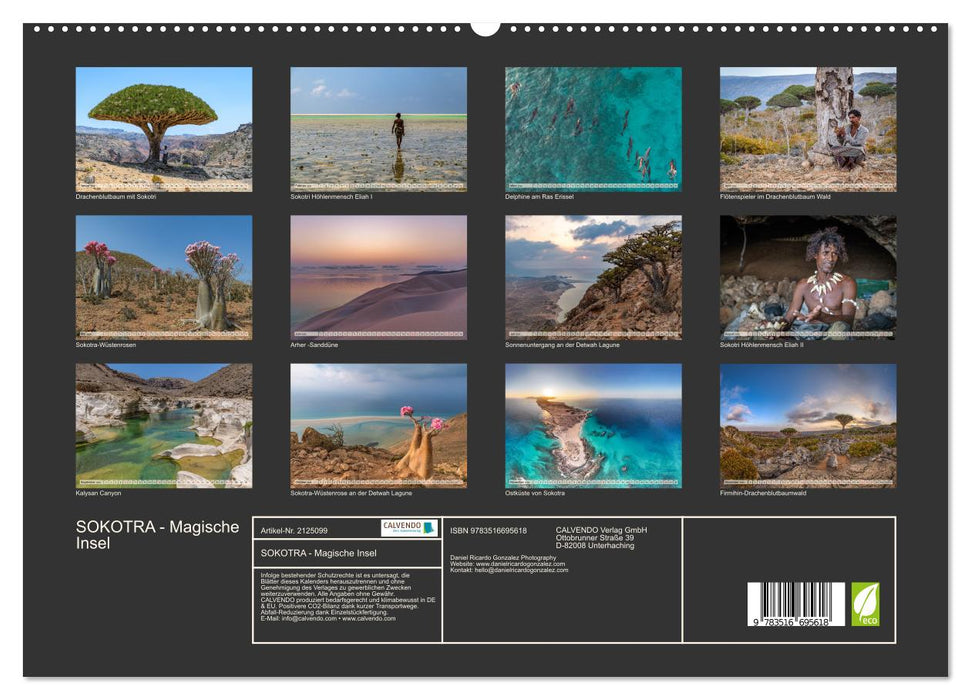Select the ISBN 9783516695618 number text
The width and height of the screenshot is (971, 700).
(488, 529)
